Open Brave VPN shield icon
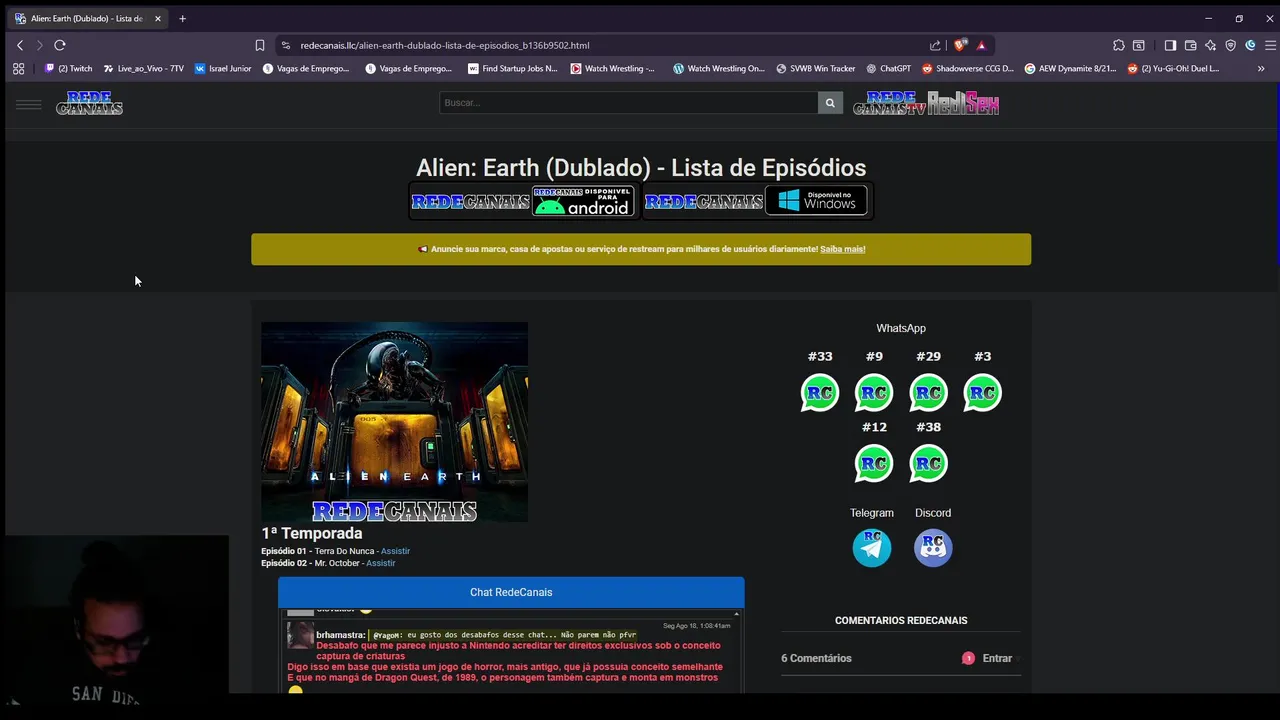1280x720 pixels. [1230, 45]
